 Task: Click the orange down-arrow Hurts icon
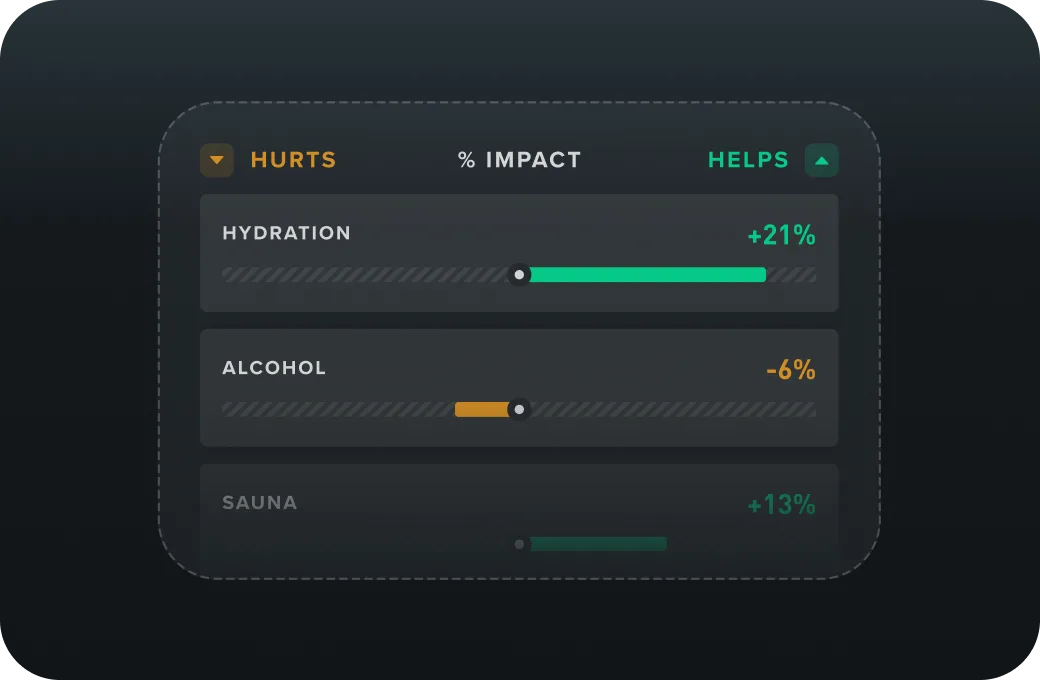[x=217, y=160]
